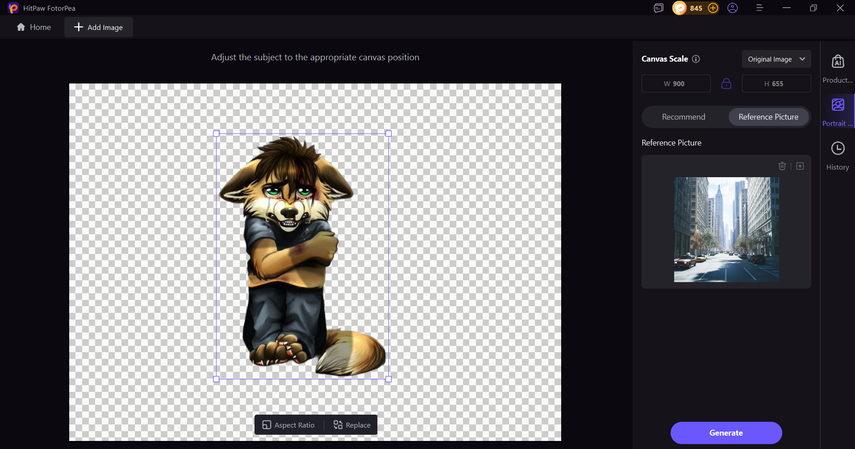Click the 'Reference Picture' section heading
Image resolution: width=855 pixels, height=449 pixels.
[x=671, y=142]
